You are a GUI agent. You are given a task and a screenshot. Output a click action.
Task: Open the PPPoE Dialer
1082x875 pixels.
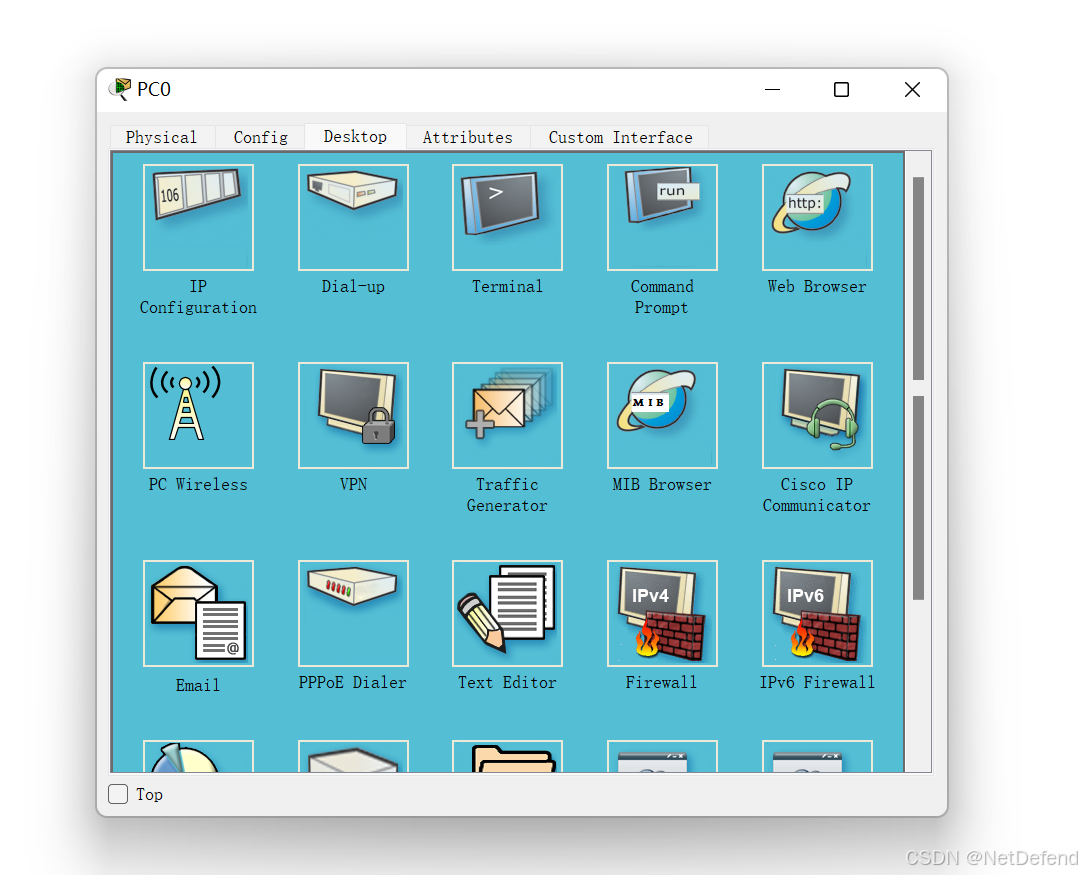353,613
